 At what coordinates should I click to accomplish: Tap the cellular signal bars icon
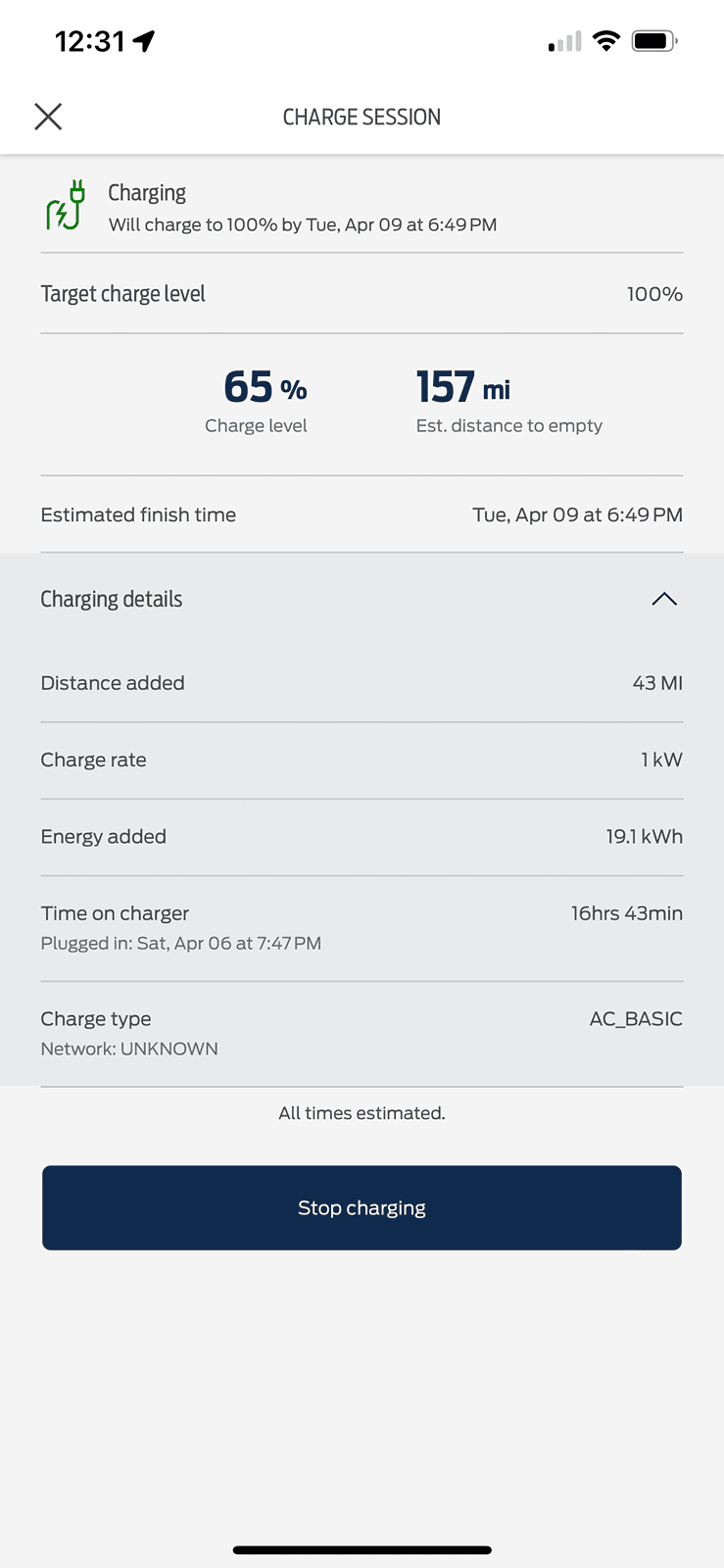[565, 42]
